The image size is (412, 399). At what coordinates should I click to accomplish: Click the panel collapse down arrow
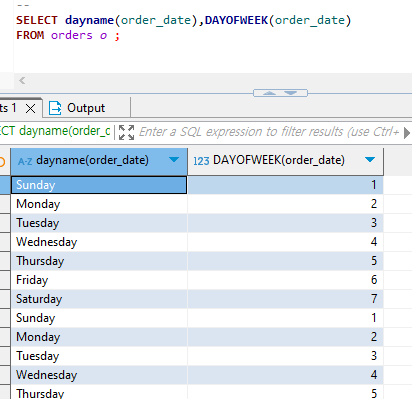pyautogui.click(x=291, y=93)
